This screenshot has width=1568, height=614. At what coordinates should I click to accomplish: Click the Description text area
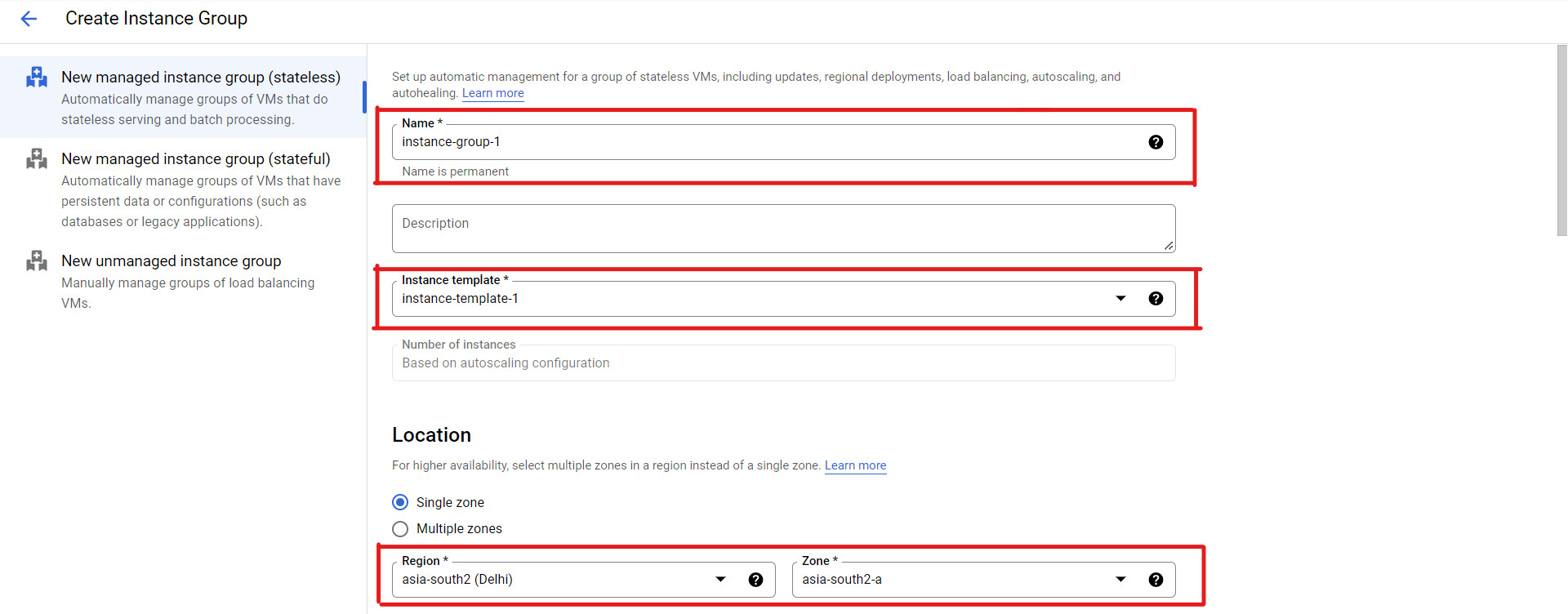[783, 229]
